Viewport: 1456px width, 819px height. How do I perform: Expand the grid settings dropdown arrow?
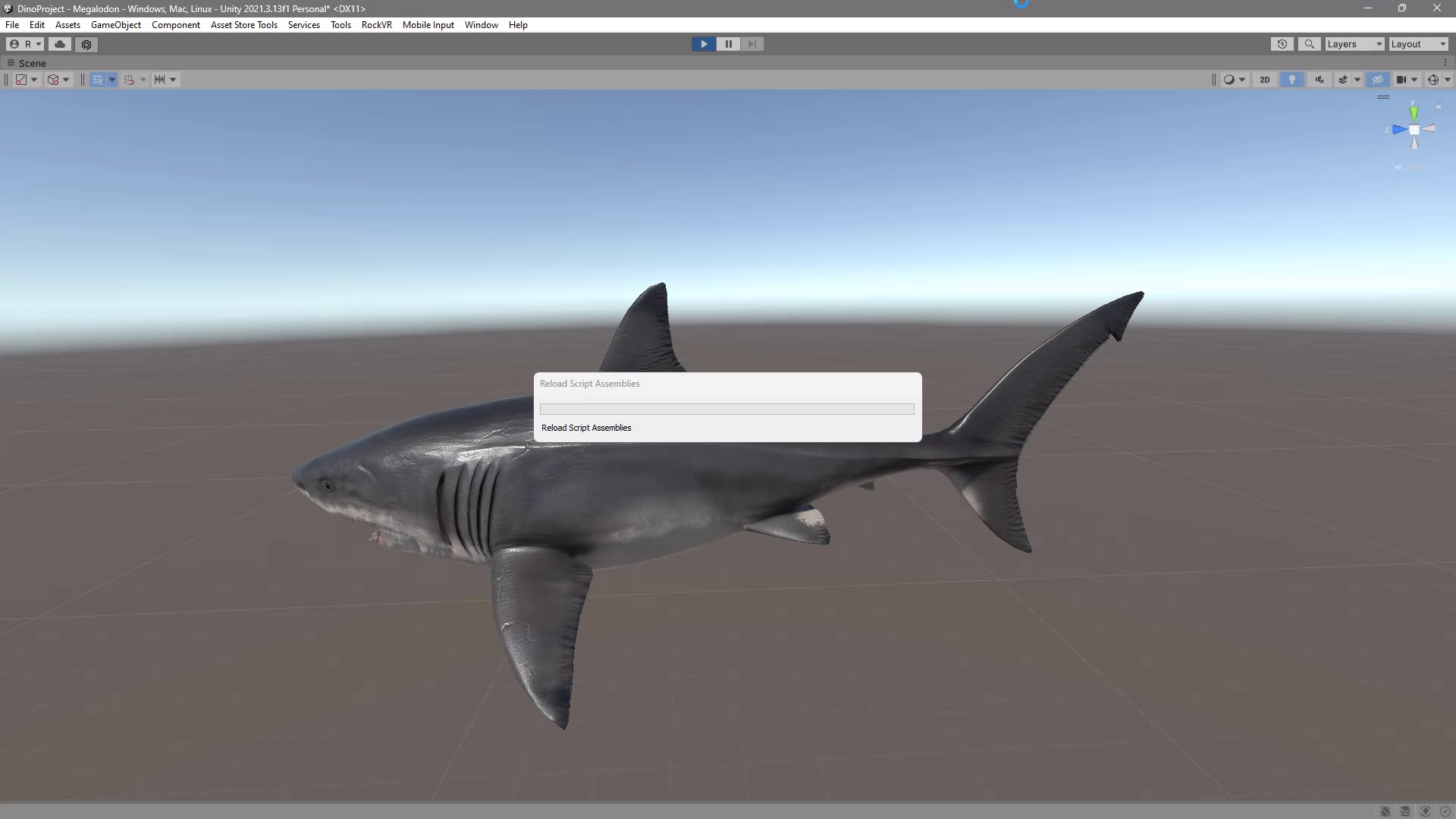pos(112,80)
